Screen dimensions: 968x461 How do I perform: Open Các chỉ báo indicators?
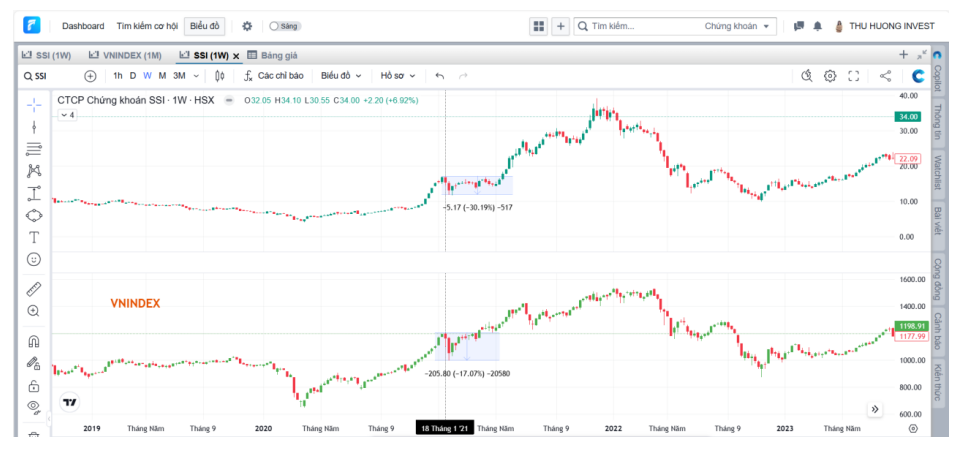tap(273, 76)
